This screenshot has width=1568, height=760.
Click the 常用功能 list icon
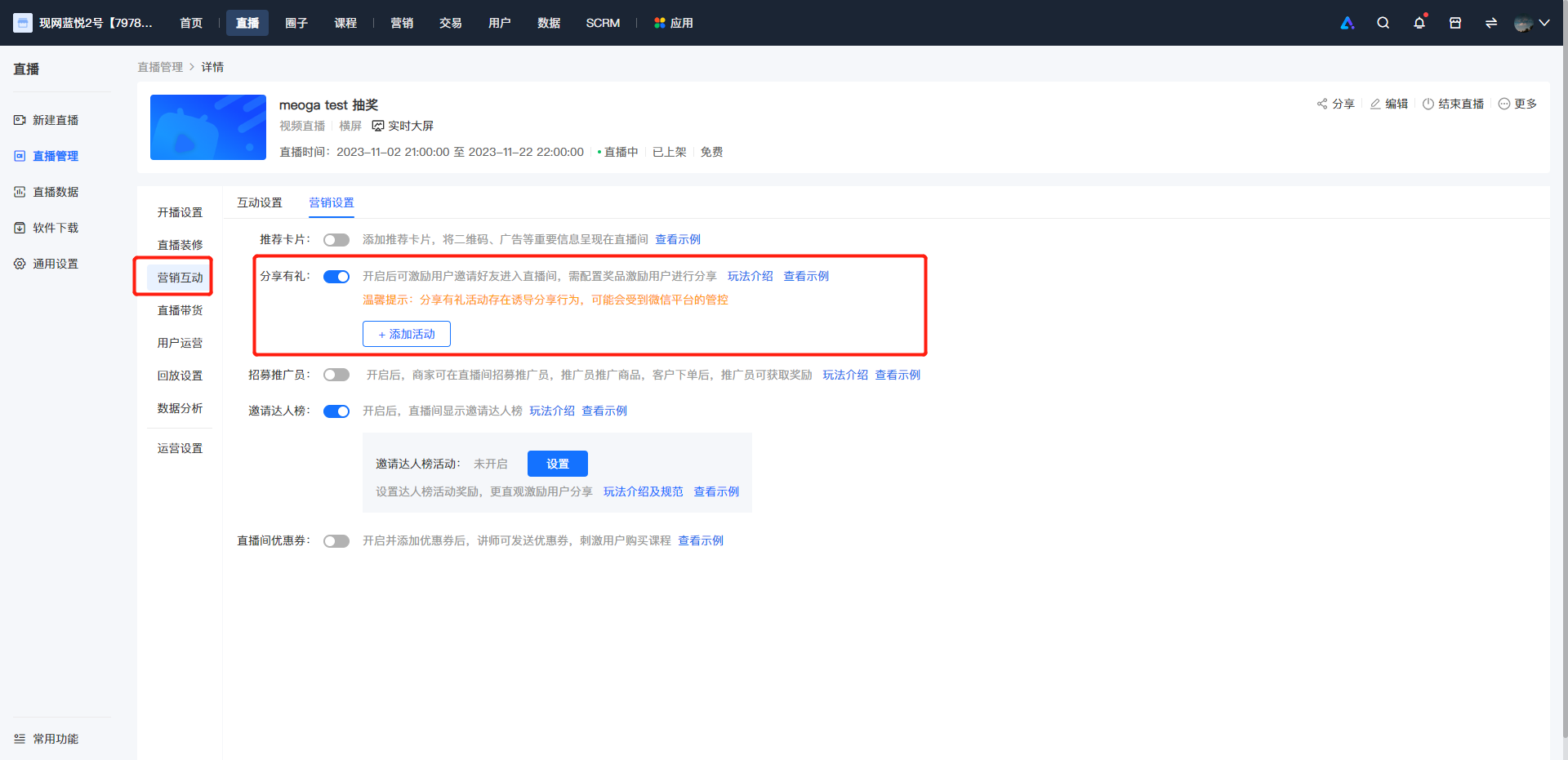[20, 739]
